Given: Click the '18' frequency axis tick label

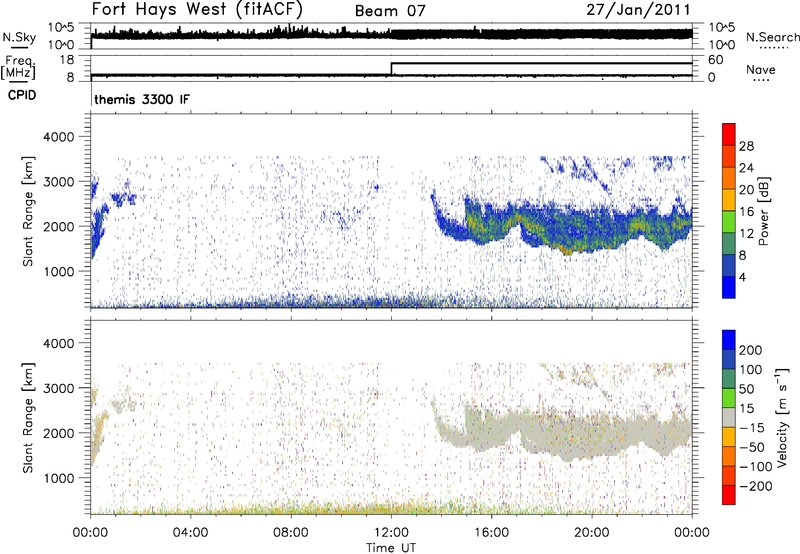Looking at the screenshot, I should [x=67, y=60].
